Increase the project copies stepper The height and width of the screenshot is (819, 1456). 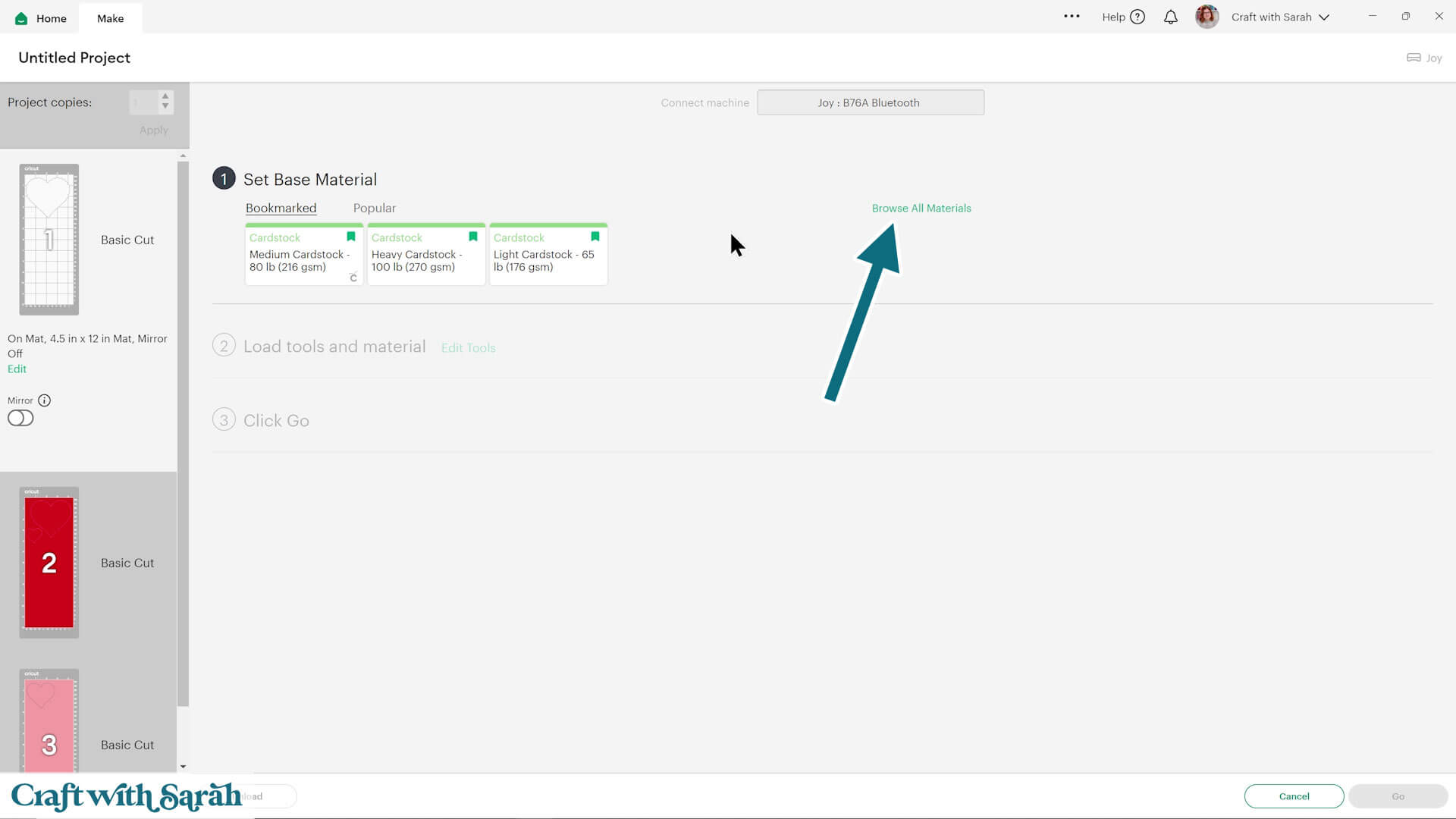165,96
